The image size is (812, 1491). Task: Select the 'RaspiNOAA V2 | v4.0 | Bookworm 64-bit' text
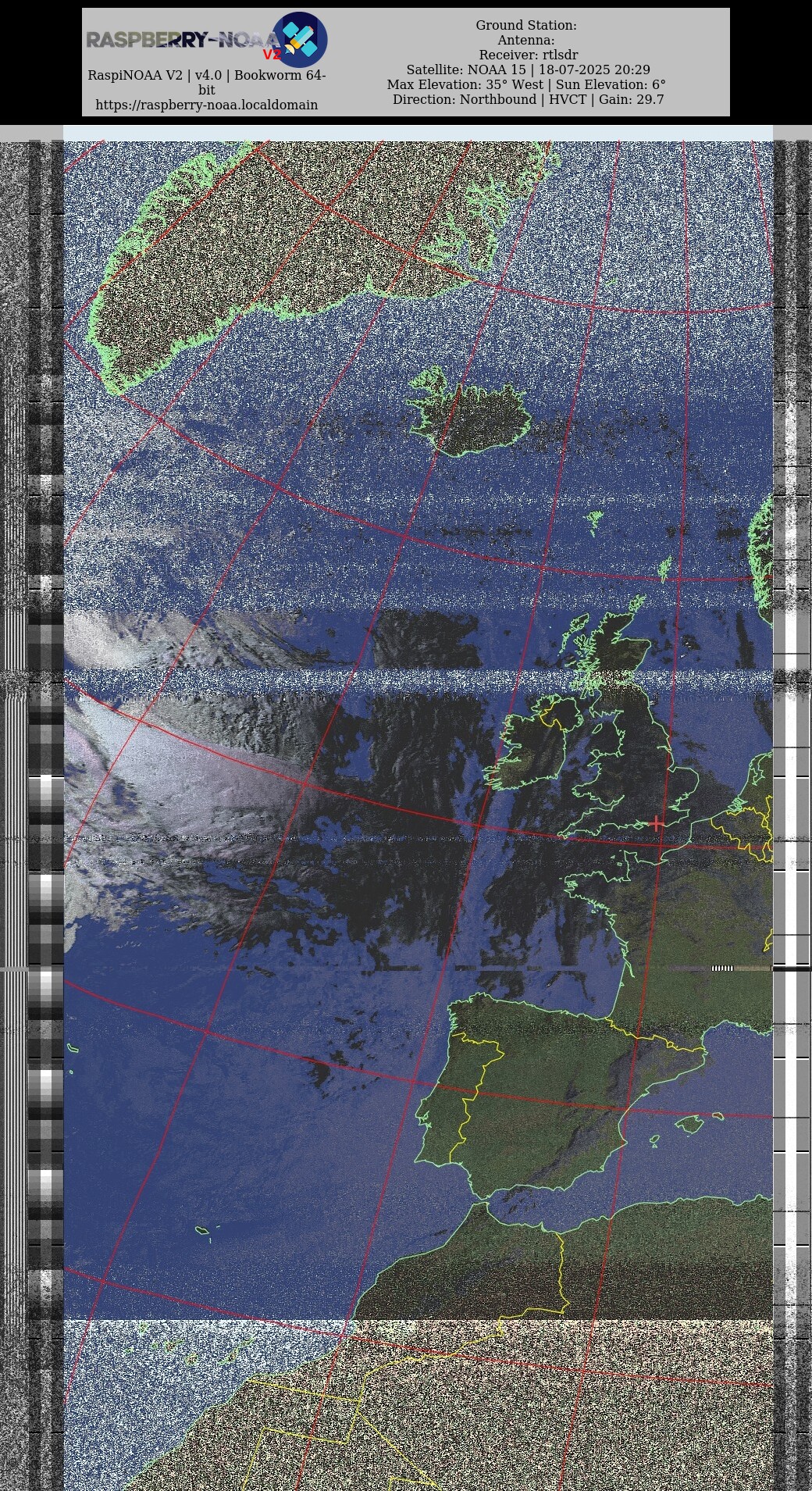(x=207, y=83)
